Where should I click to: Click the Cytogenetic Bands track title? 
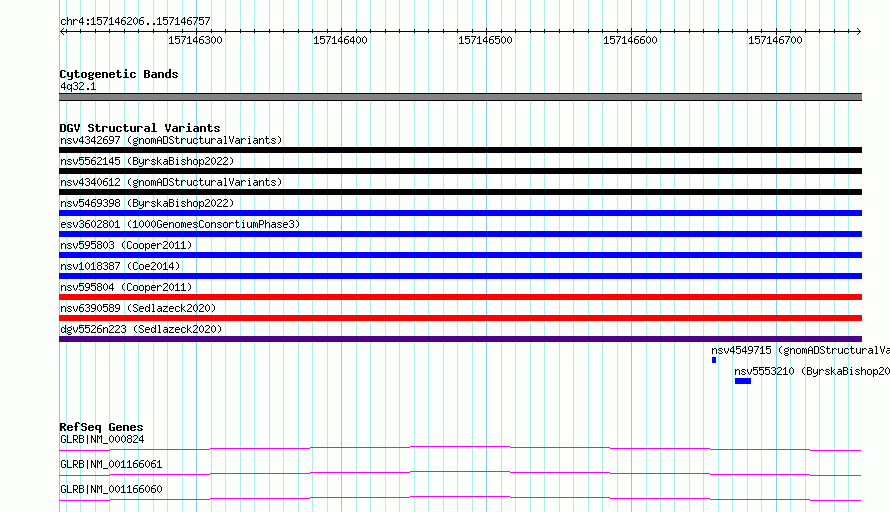tap(119, 74)
